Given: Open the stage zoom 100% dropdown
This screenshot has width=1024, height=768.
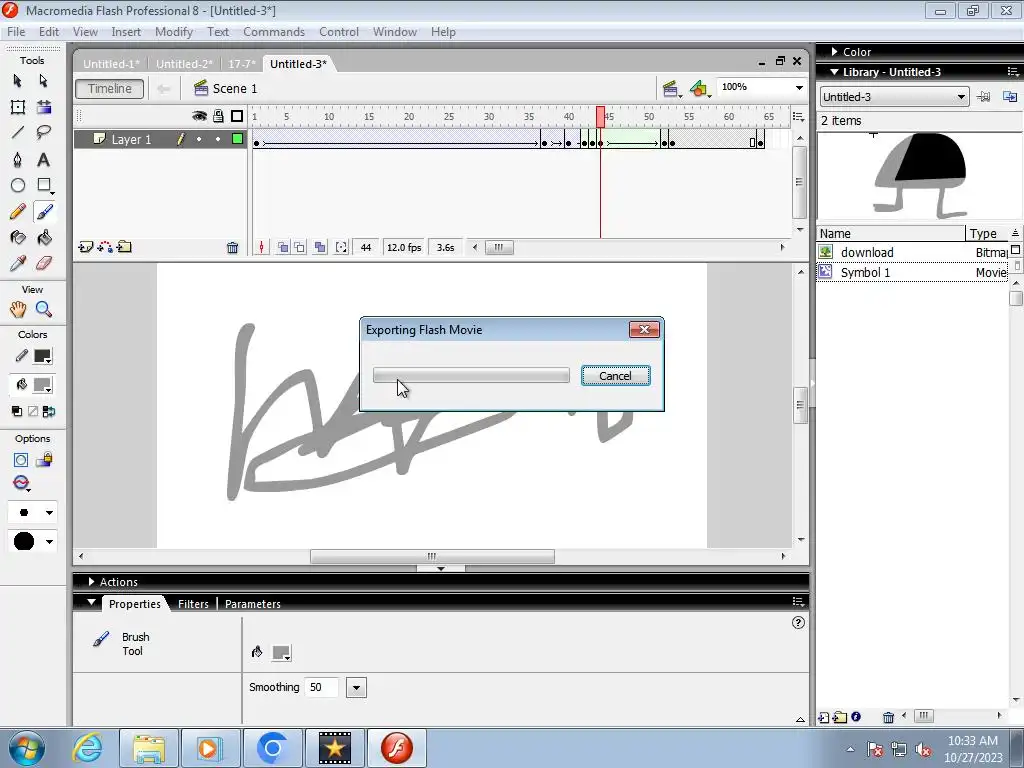Looking at the screenshot, I should [799, 88].
